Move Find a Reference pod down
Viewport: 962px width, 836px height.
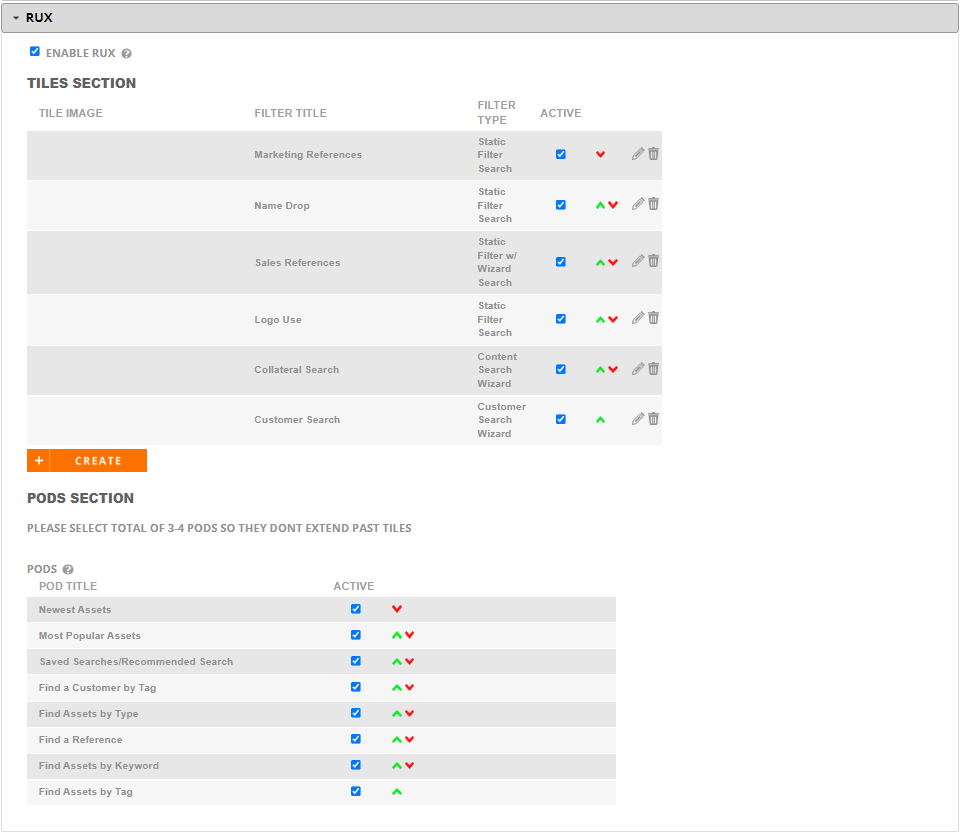[409, 740]
